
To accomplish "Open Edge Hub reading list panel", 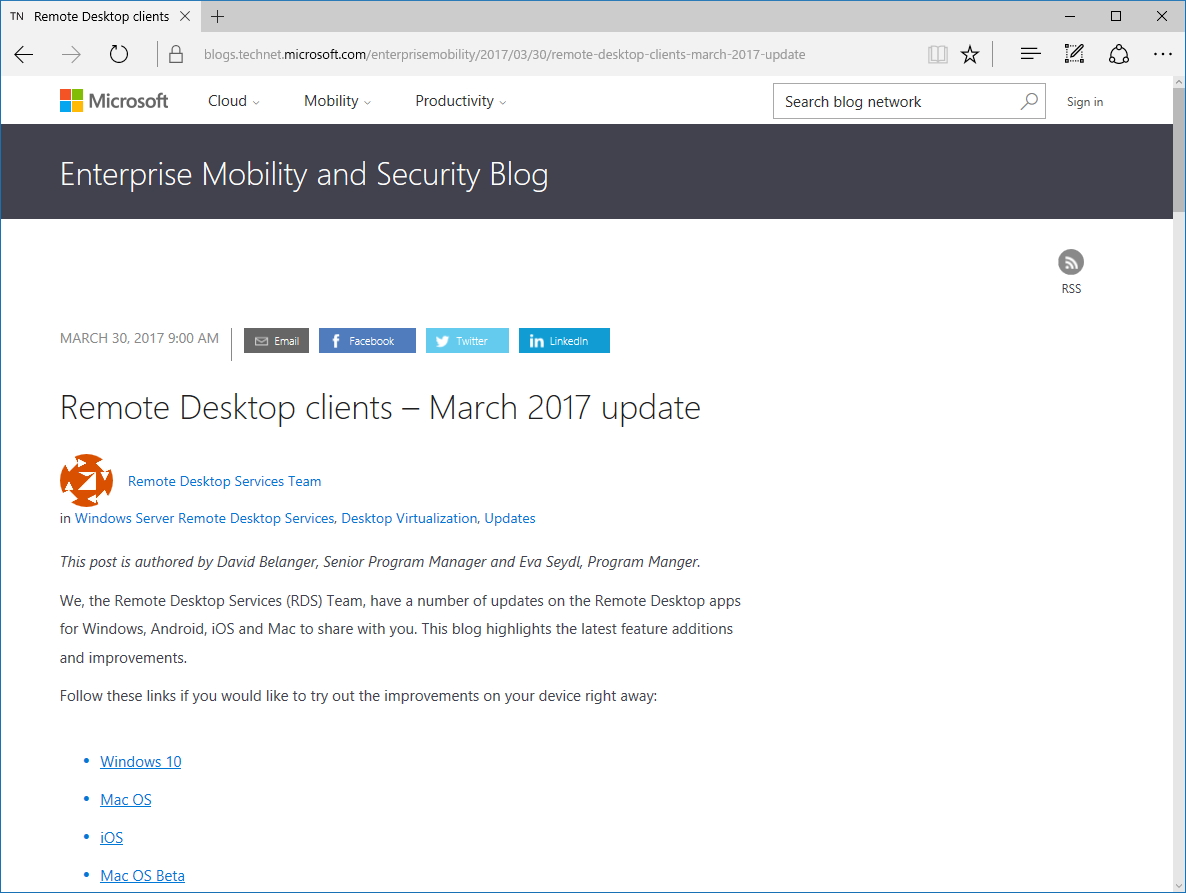I will 1030,54.
